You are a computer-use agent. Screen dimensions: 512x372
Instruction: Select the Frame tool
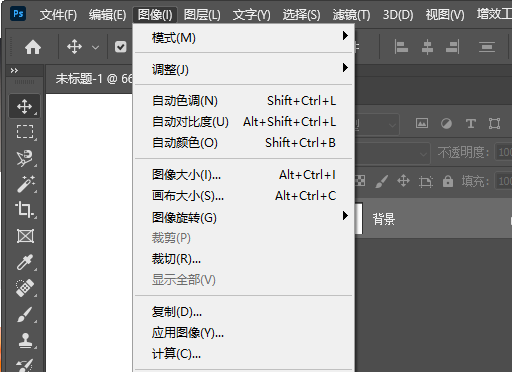click(25, 236)
